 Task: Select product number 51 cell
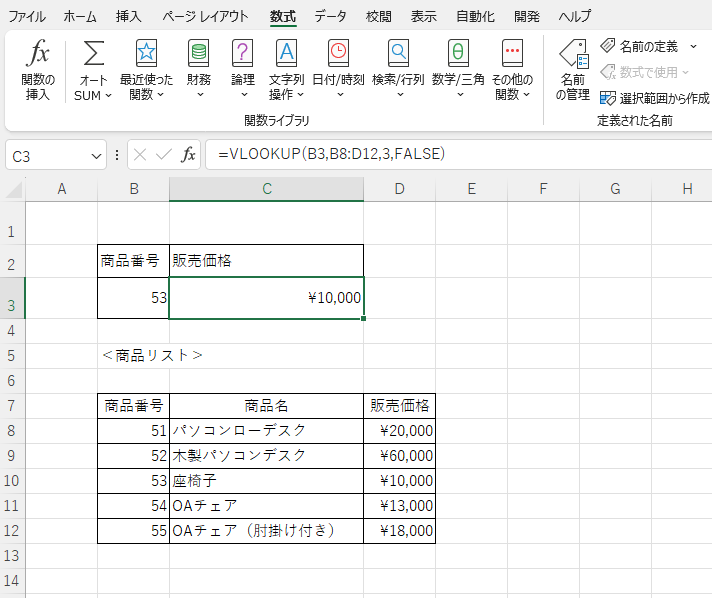(134, 430)
